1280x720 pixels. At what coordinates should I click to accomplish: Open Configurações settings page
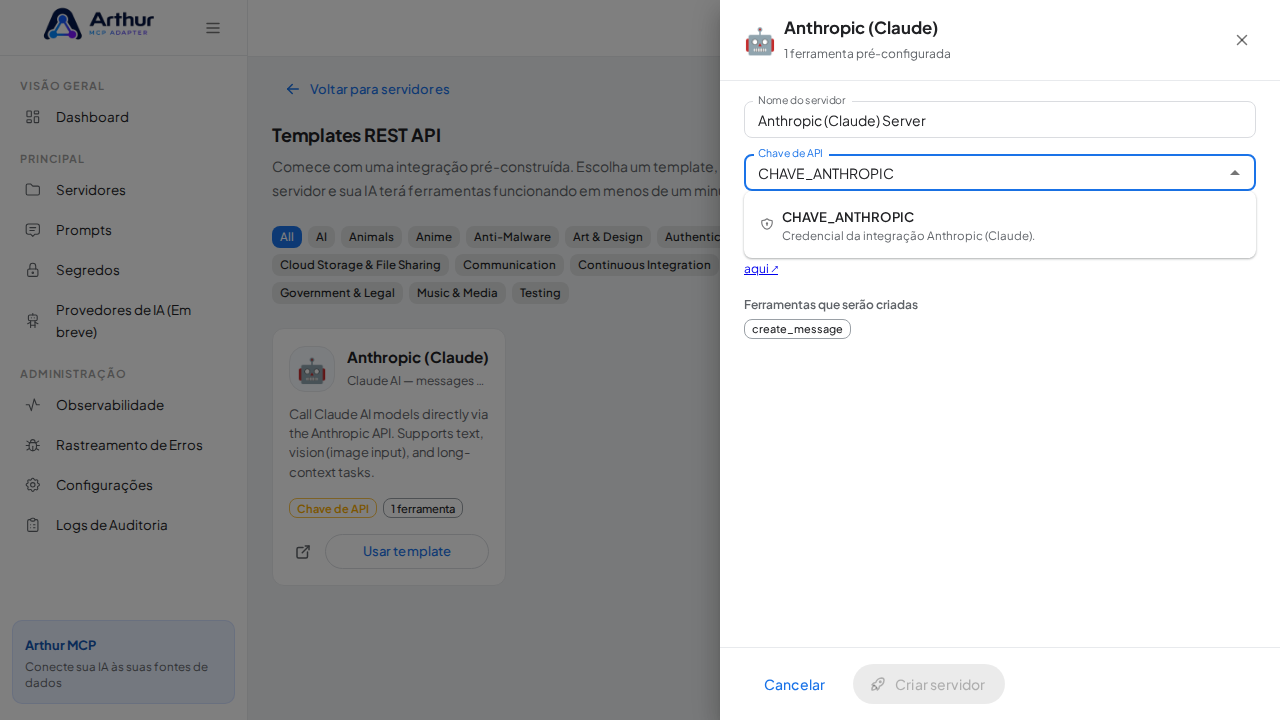(104, 485)
